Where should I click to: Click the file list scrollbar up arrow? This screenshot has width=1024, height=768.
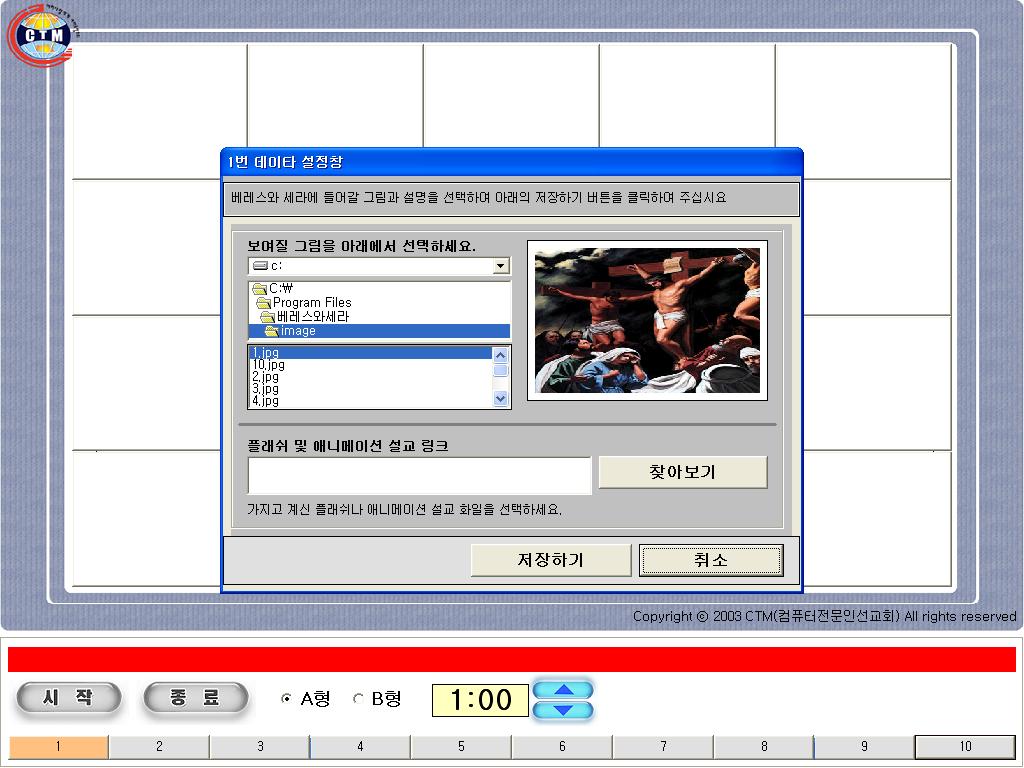click(501, 355)
